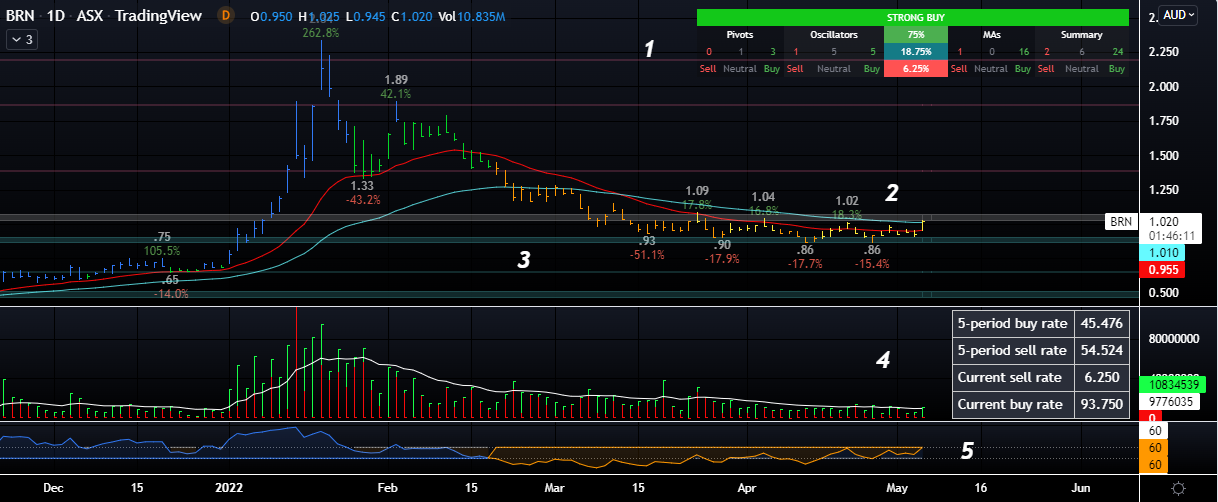Click the 5-period sell rate table row
The width and height of the screenshot is (1218, 502).
[x=1039, y=351]
